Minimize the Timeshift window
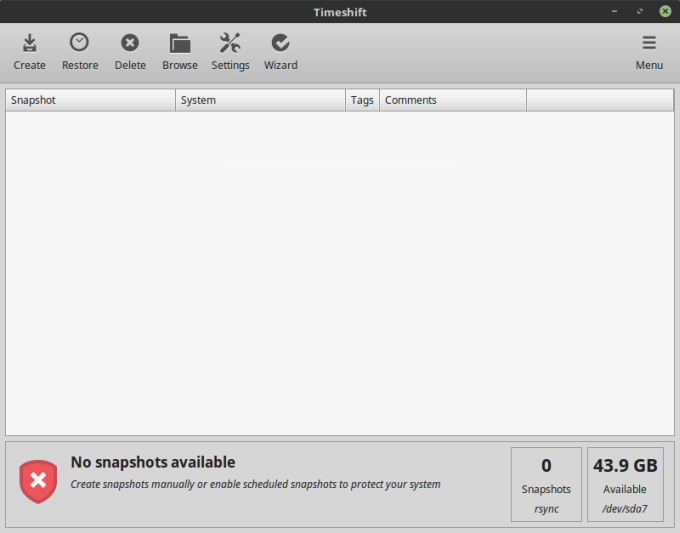 pos(616,11)
